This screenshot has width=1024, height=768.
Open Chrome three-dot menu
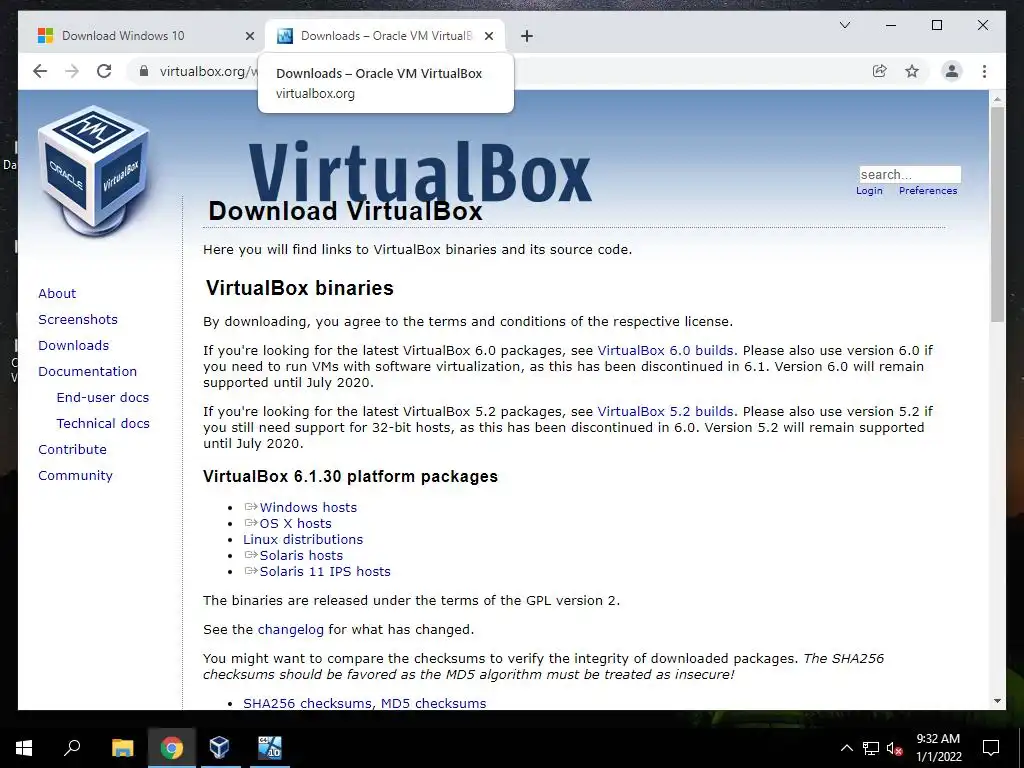[984, 71]
